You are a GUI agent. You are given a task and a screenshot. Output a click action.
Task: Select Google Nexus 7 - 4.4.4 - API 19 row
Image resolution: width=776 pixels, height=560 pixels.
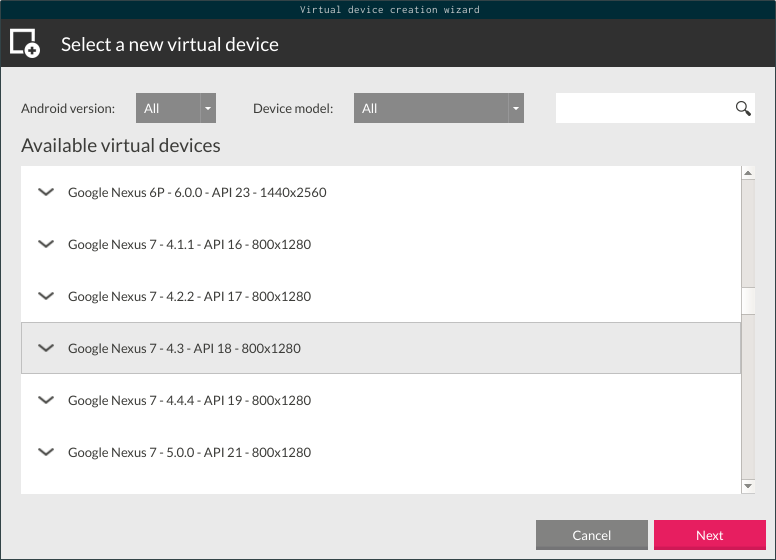[x=381, y=400]
